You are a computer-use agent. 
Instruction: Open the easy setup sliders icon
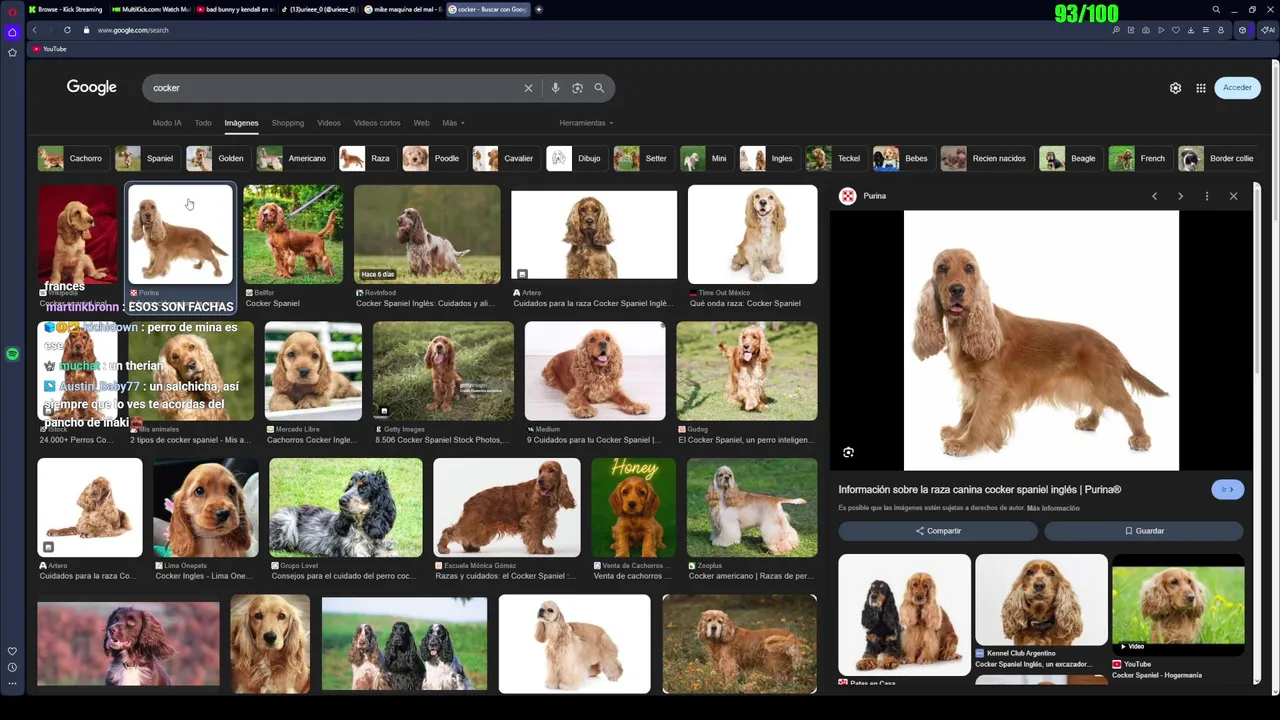pos(1206,30)
